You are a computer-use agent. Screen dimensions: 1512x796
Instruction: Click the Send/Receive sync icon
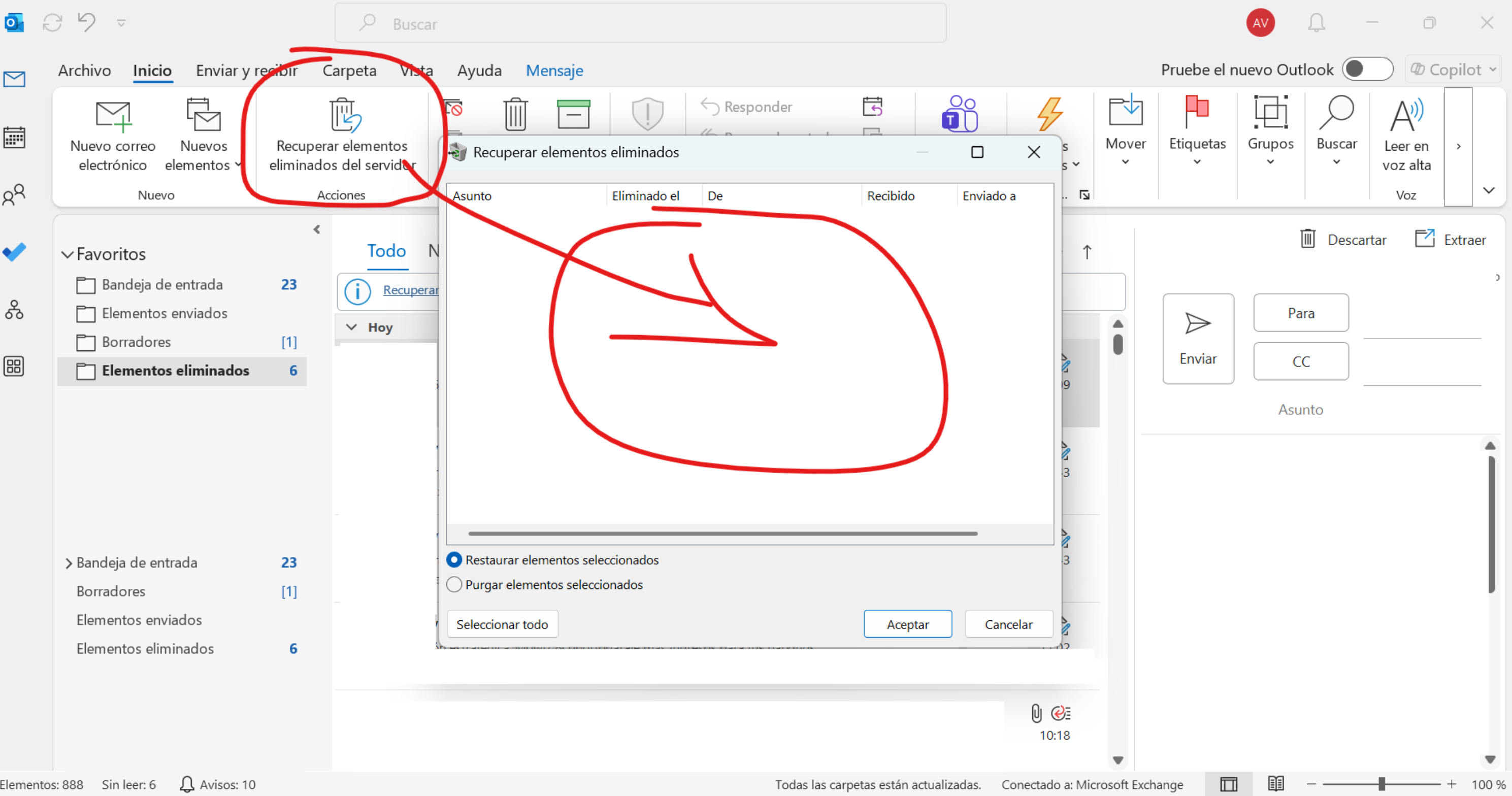click(x=52, y=23)
